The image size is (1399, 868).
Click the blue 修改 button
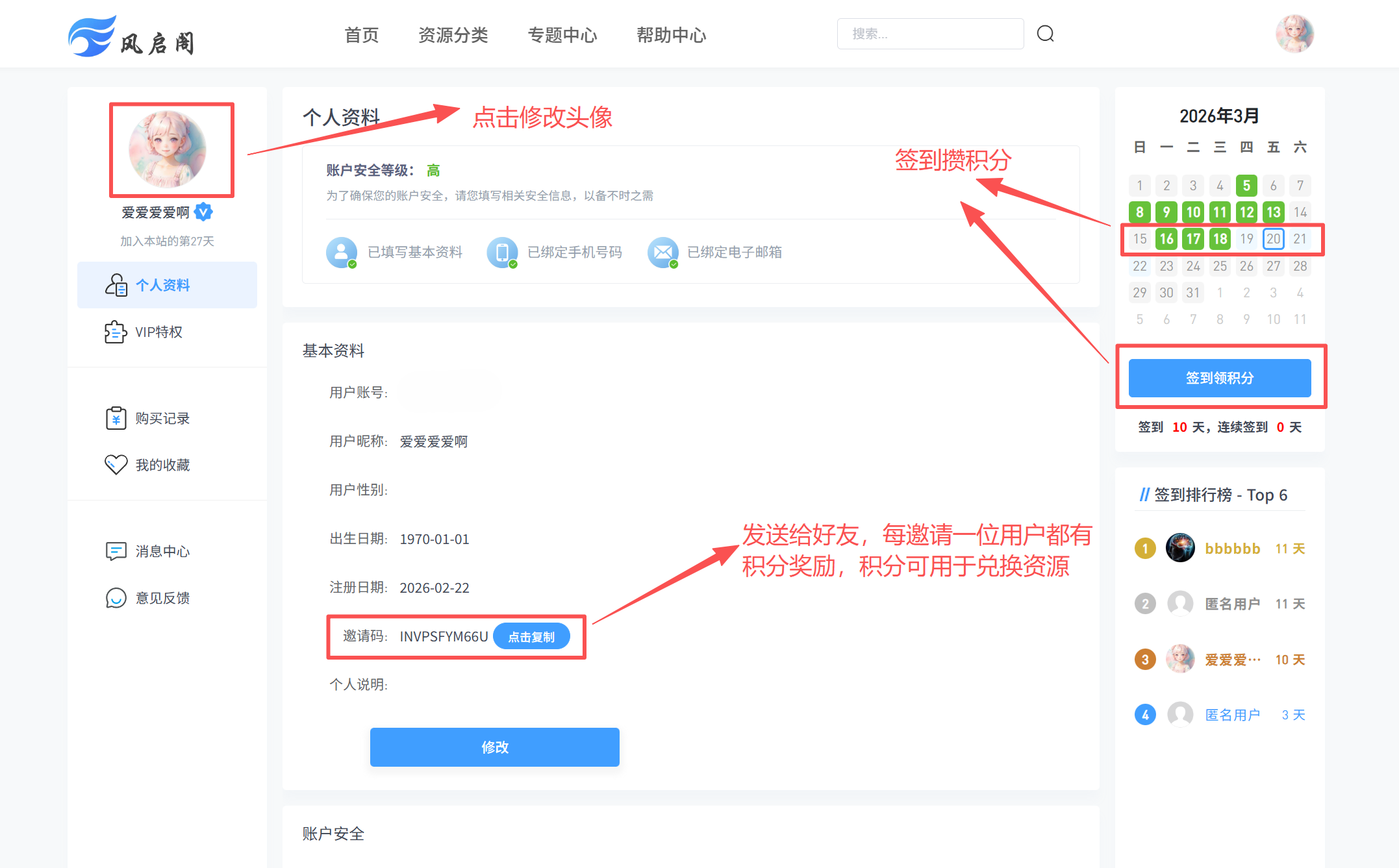pos(494,747)
